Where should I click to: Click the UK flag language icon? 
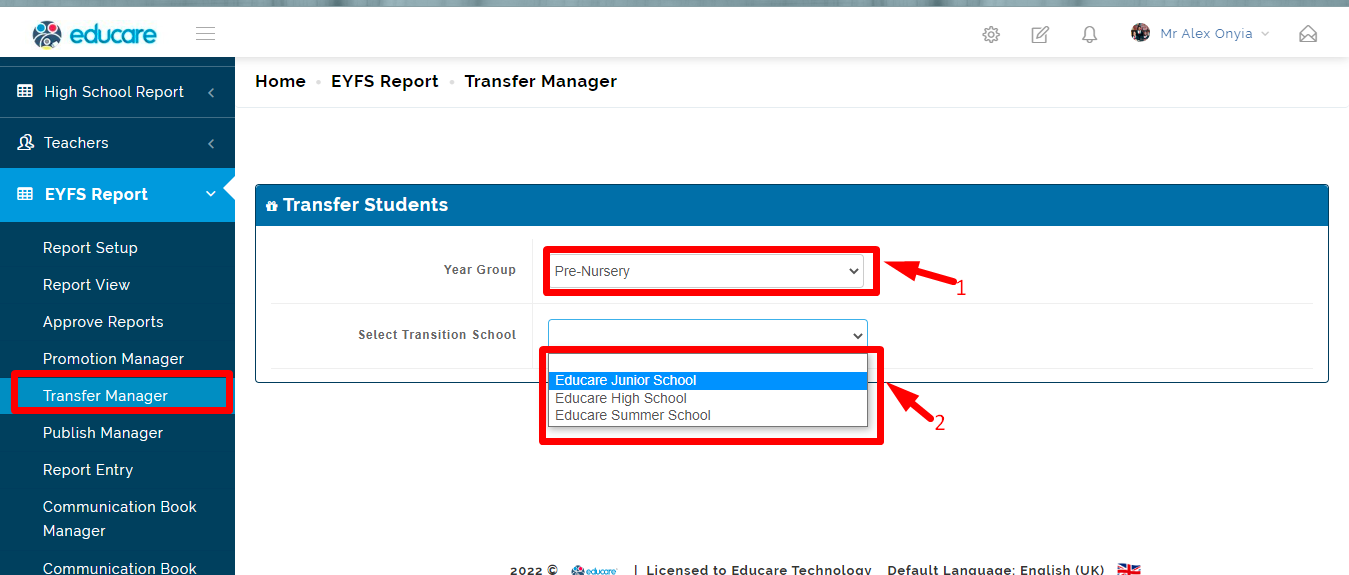point(1129,569)
